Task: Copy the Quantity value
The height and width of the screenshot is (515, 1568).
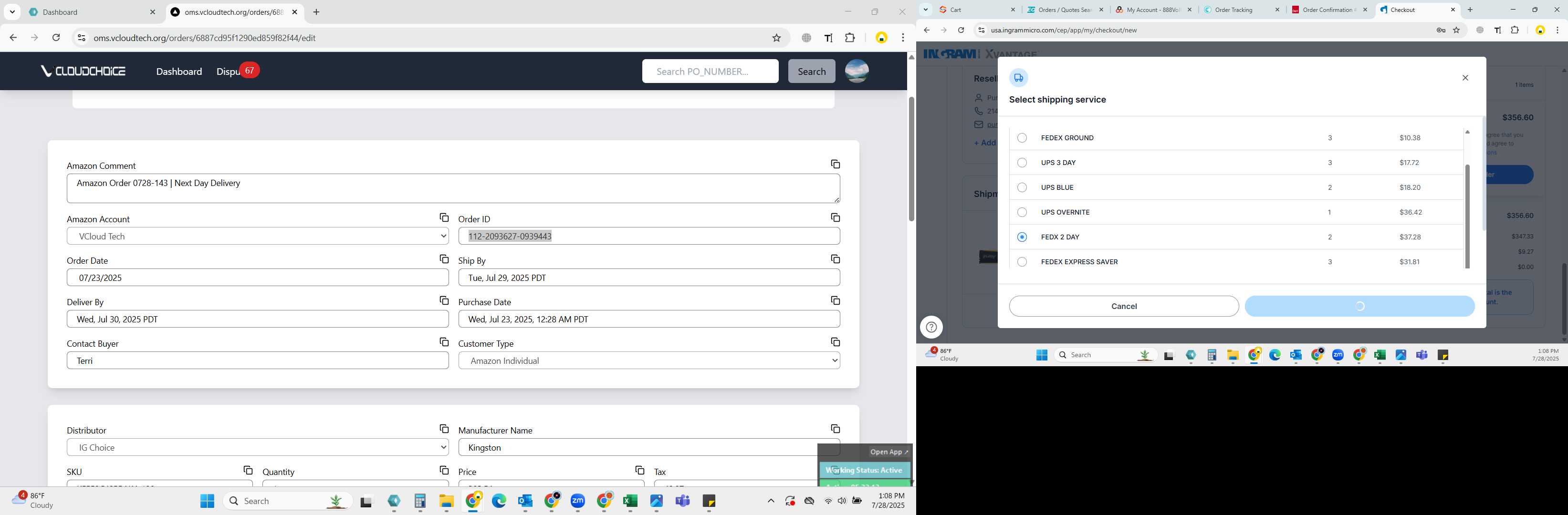Action: pos(444,470)
